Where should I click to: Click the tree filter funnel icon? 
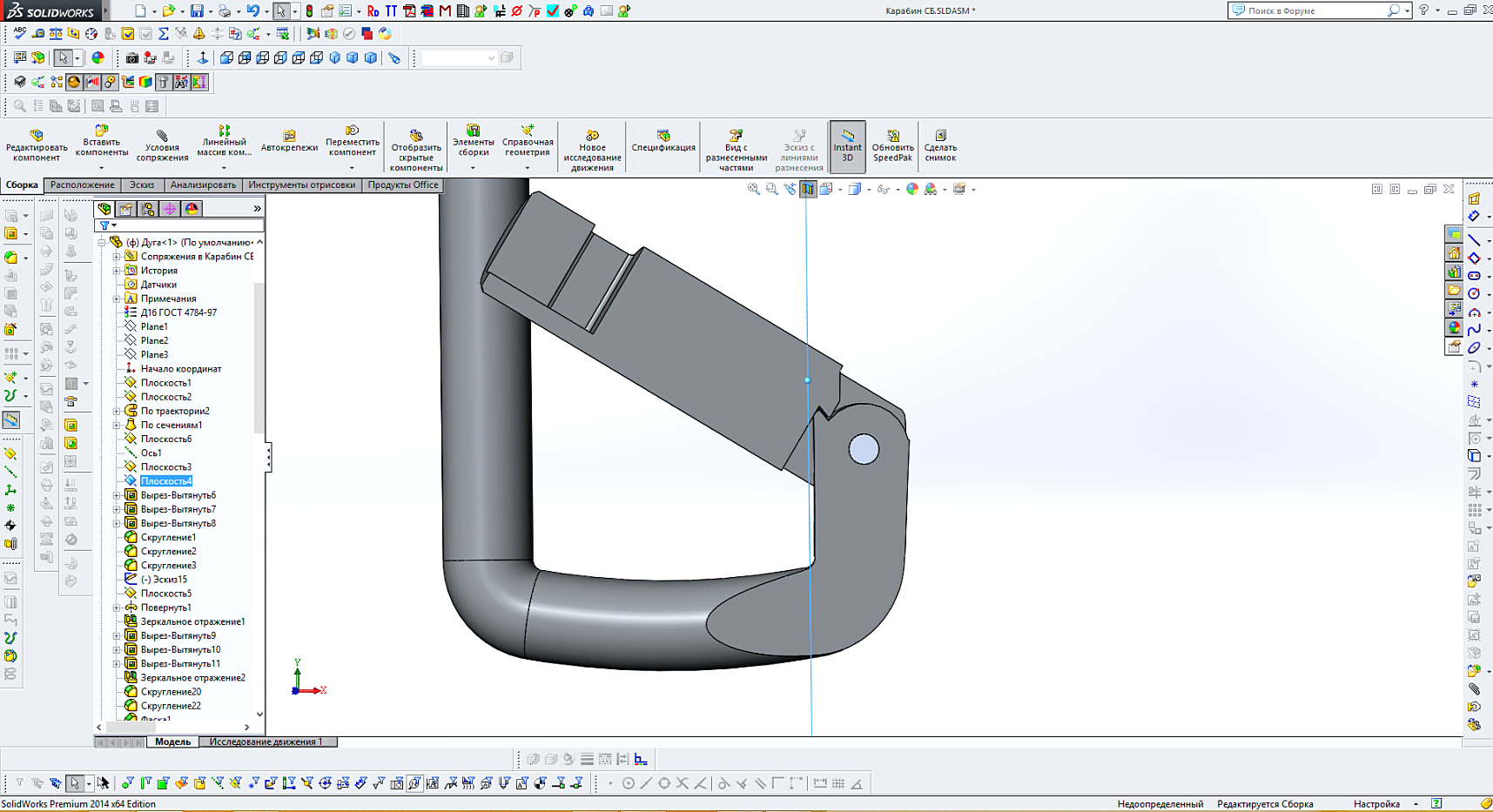tap(104, 225)
